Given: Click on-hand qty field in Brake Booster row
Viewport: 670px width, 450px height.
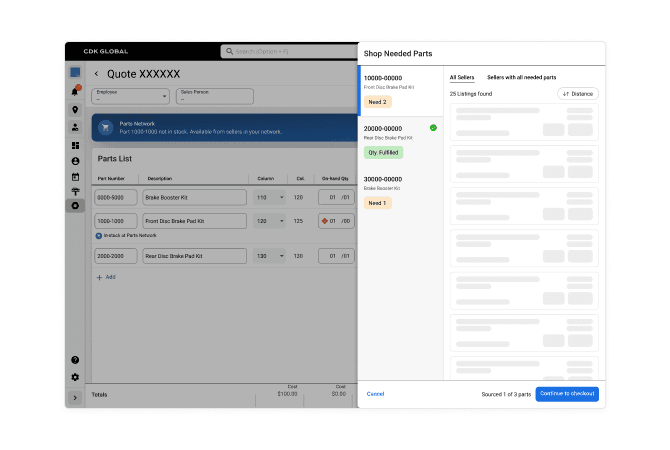Looking at the screenshot, I should 336,197.
